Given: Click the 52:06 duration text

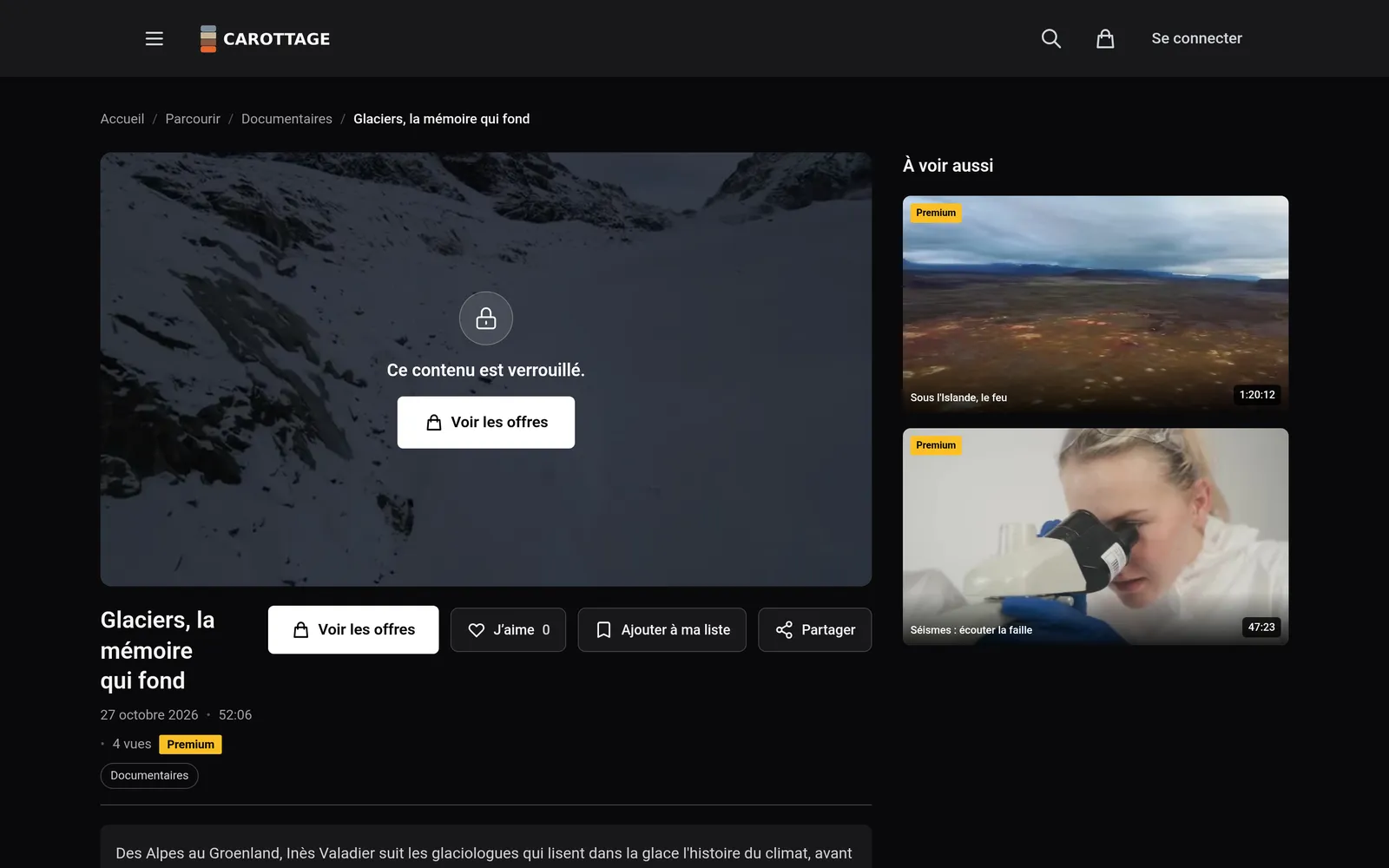Looking at the screenshot, I should coord(235,715).
